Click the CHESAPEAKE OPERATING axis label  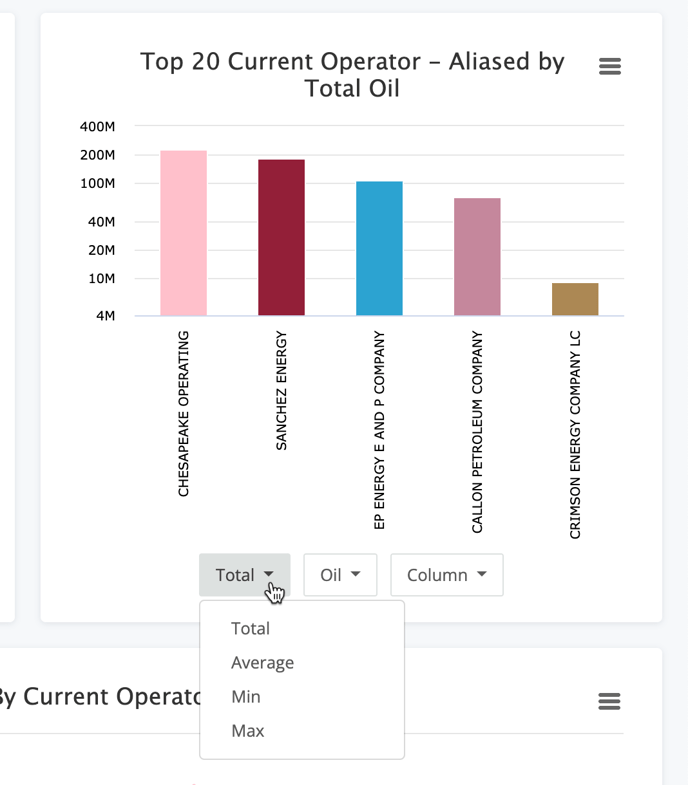tap(183, 414)
